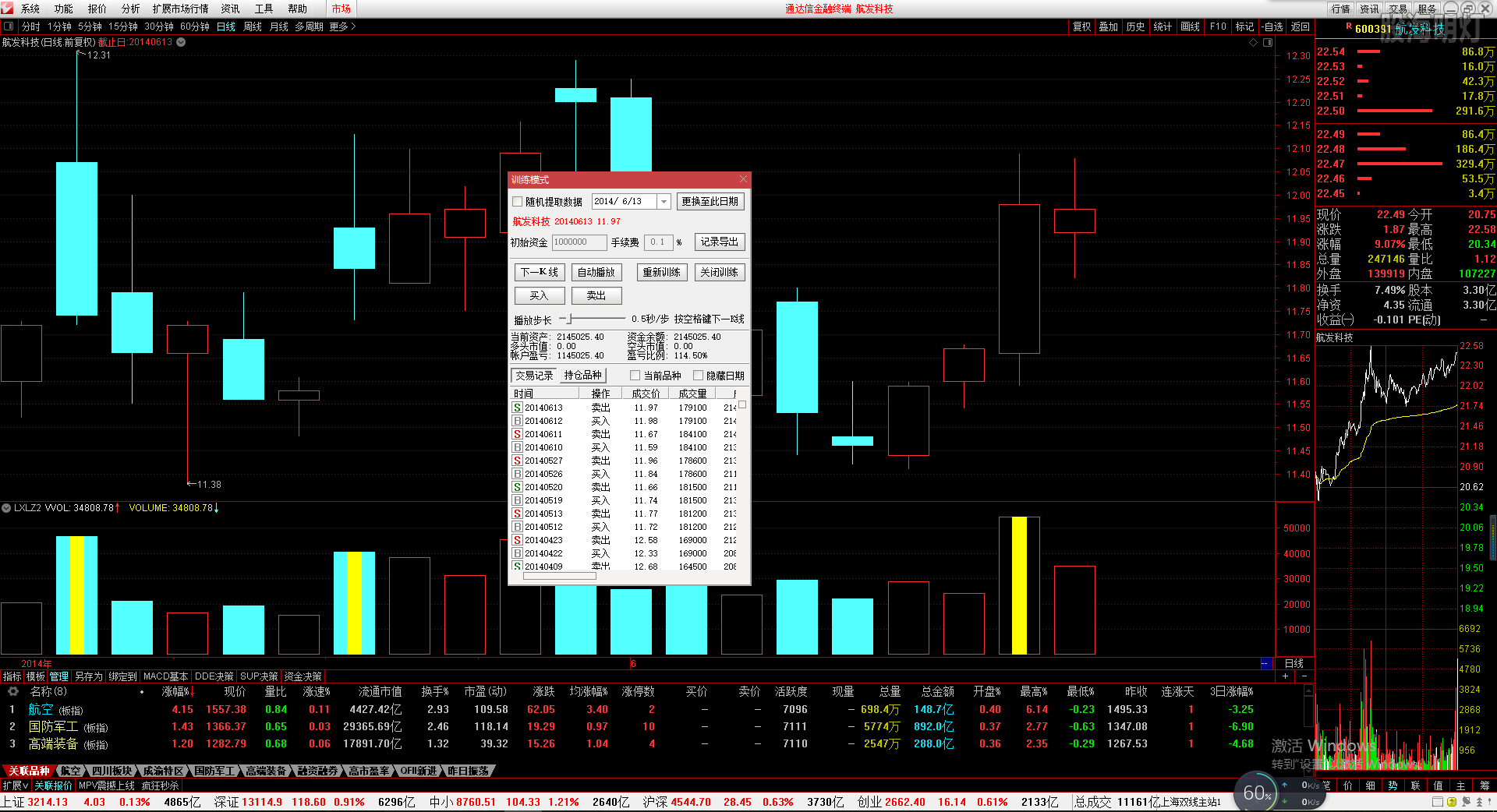Click the 买入 button in the dialog

540,295
